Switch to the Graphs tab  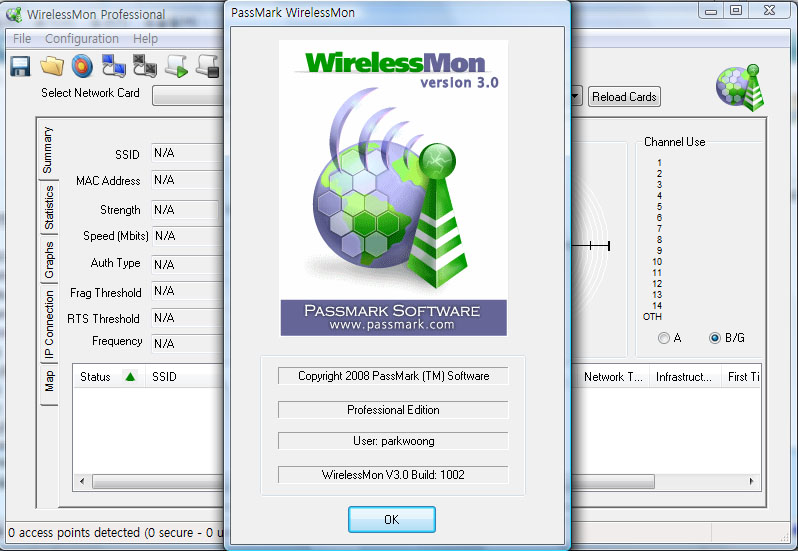pyautogui.click(x=49, y=259)
